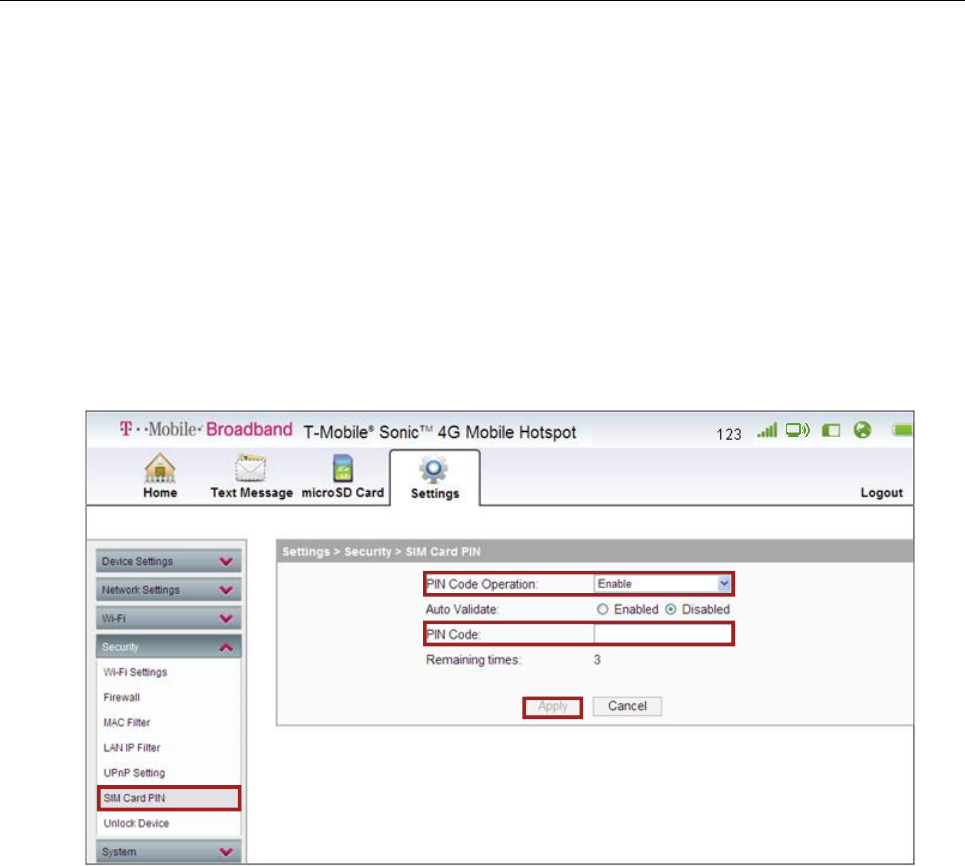The width and height of the screenshot is (965, 866).
Task: Open the UPnP Setting item
Action: coord(134,773)
